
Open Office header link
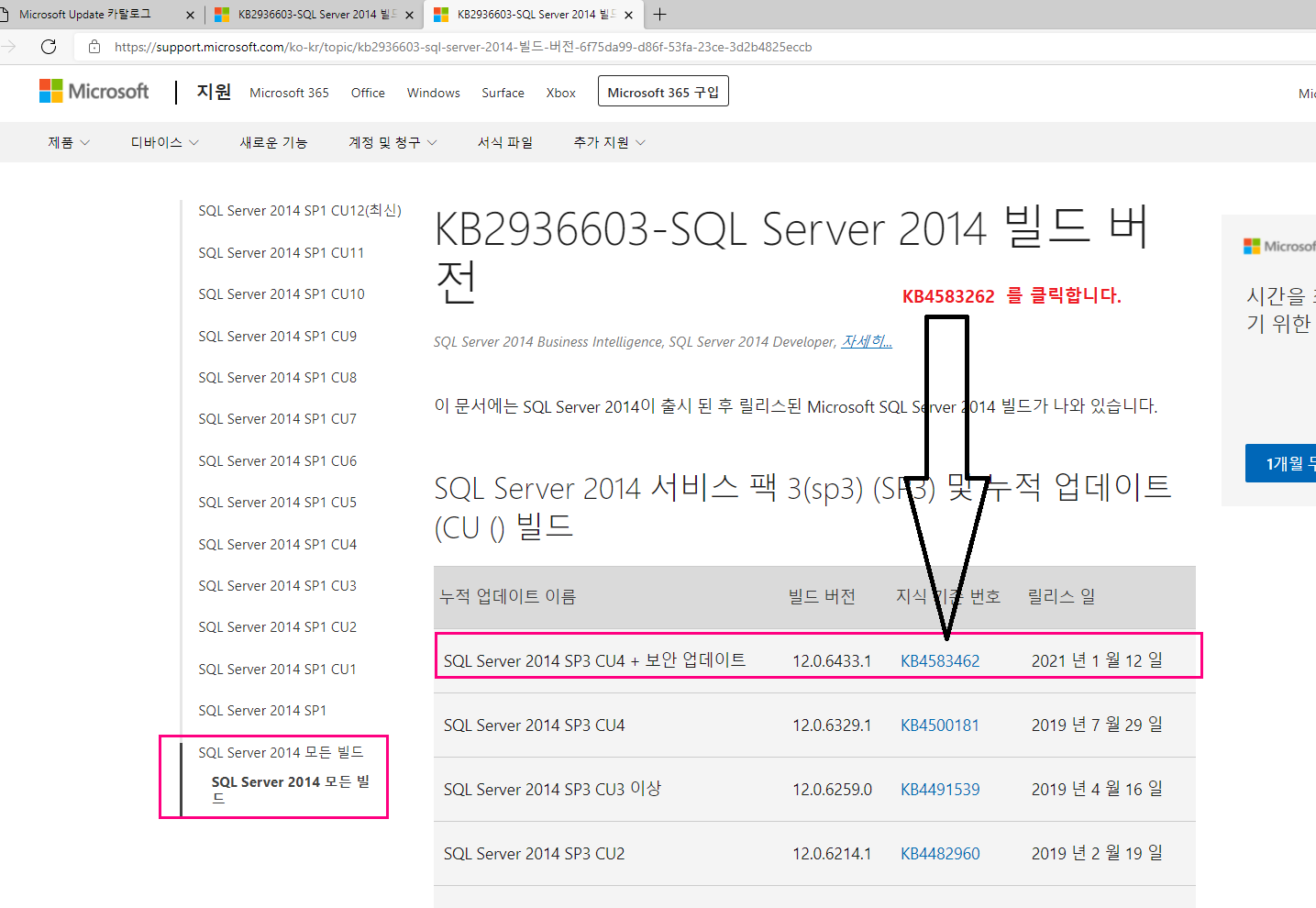point(368,93)
